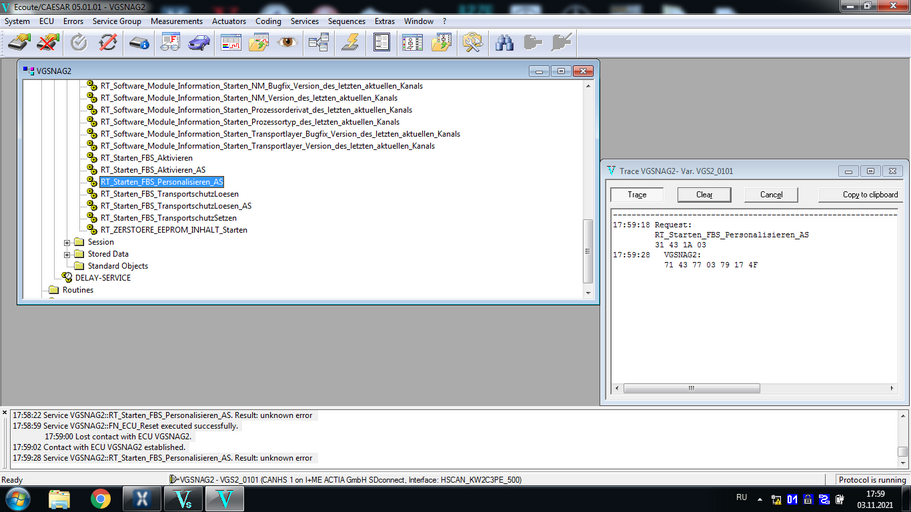Select RT_Starten_FBS_Aktivieren_AS tree item

[x=153, y=170]
